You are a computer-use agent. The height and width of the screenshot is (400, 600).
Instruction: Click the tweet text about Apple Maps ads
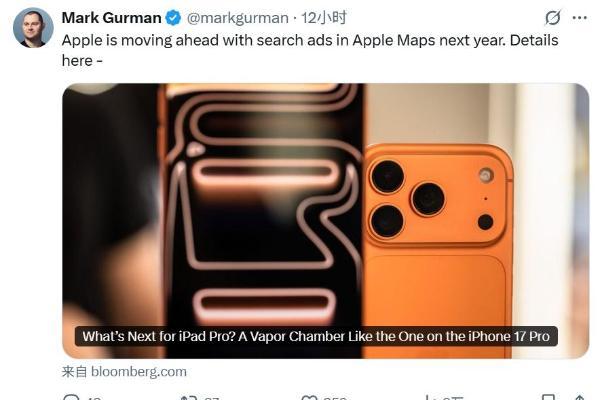coord(310,50)
